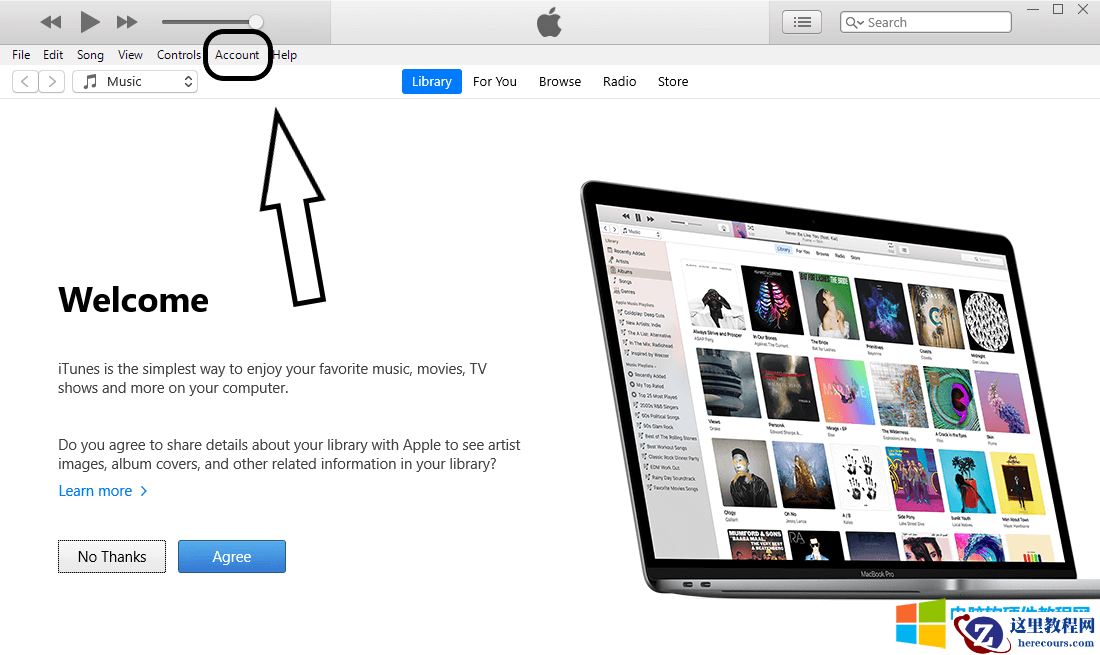Click the Agree button
Screen dimensions: 1100x655
[x=232, y=556]
